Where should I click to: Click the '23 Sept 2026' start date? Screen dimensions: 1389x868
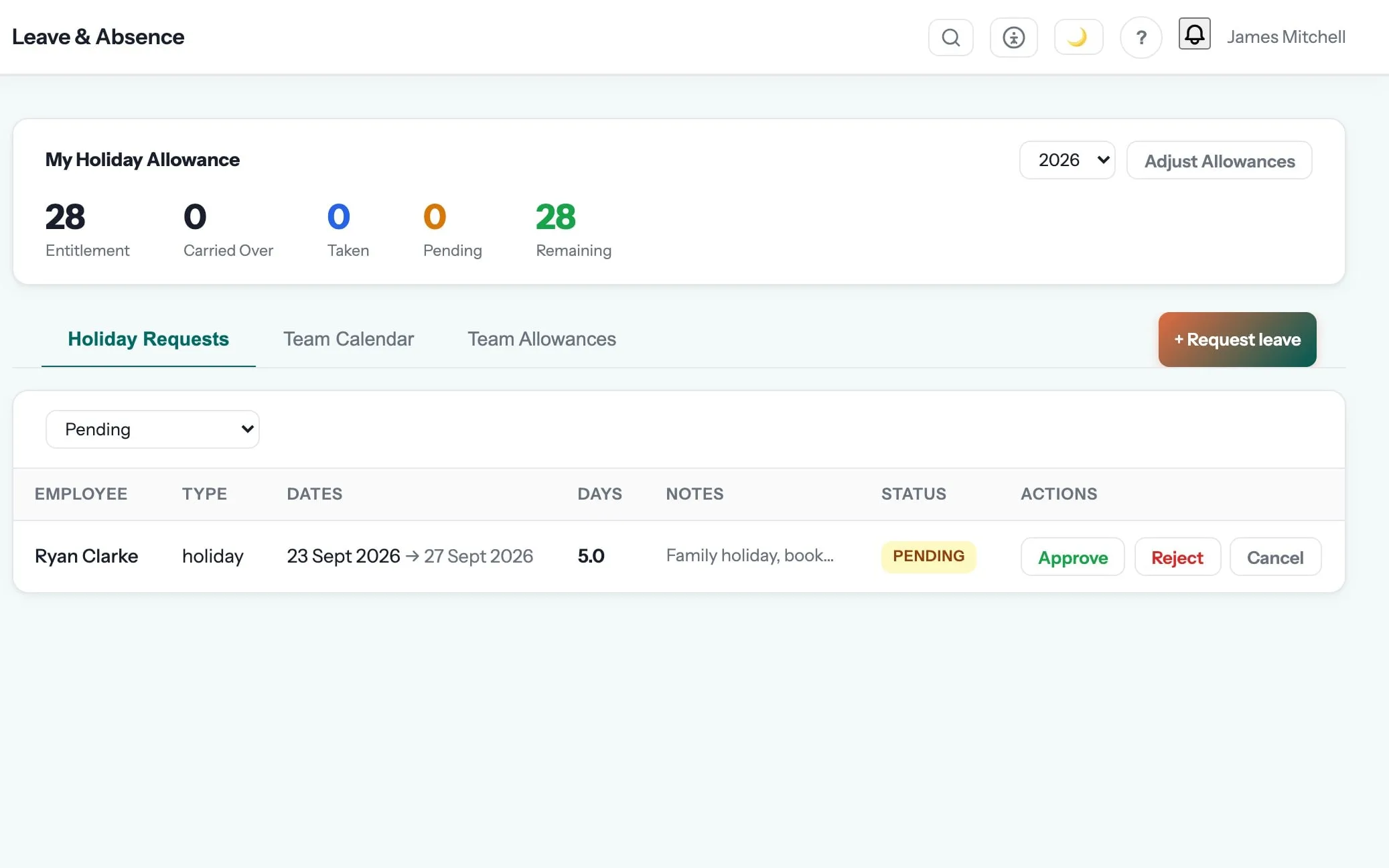[343, 556]
